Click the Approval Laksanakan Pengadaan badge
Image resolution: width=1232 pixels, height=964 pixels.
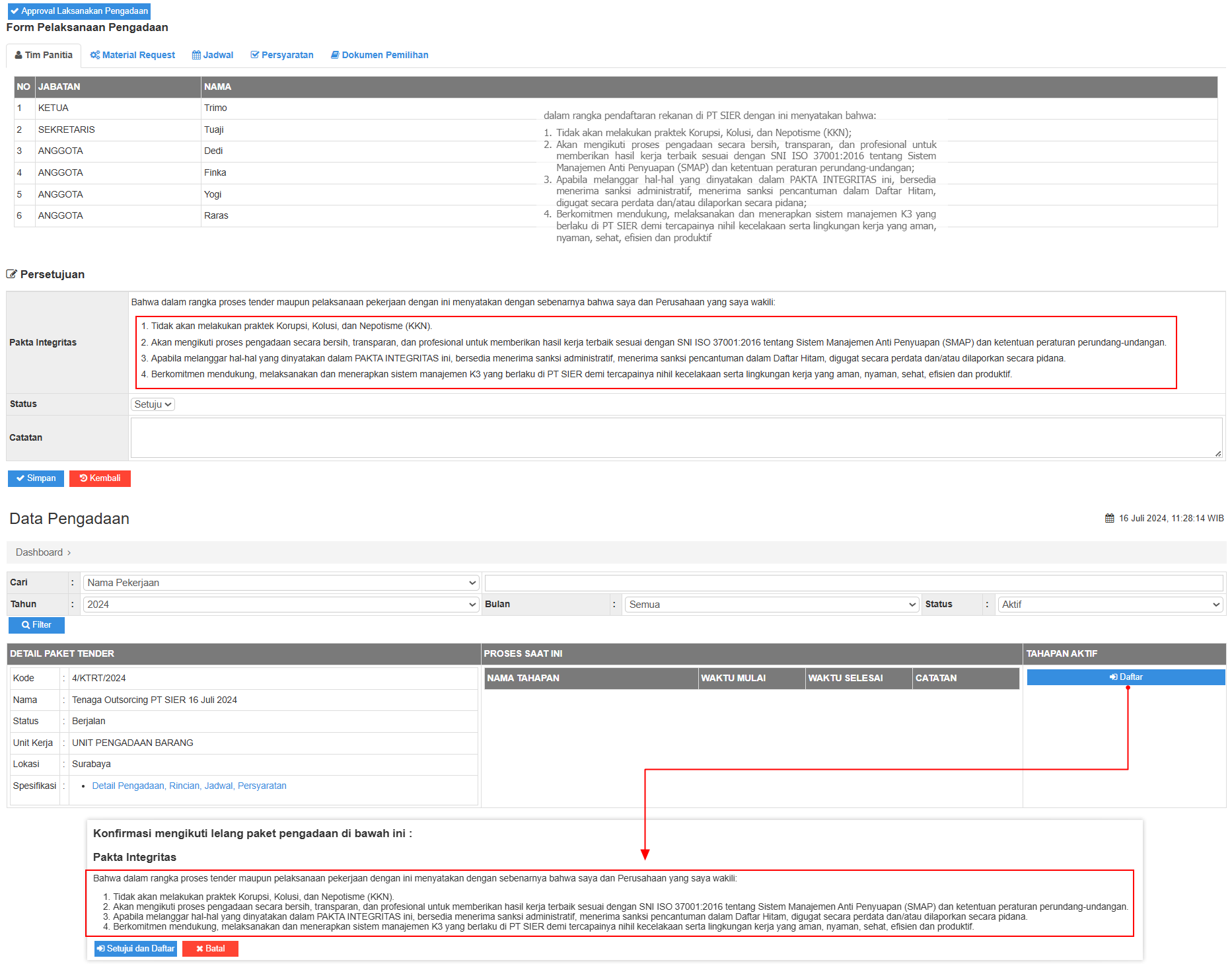79,11
